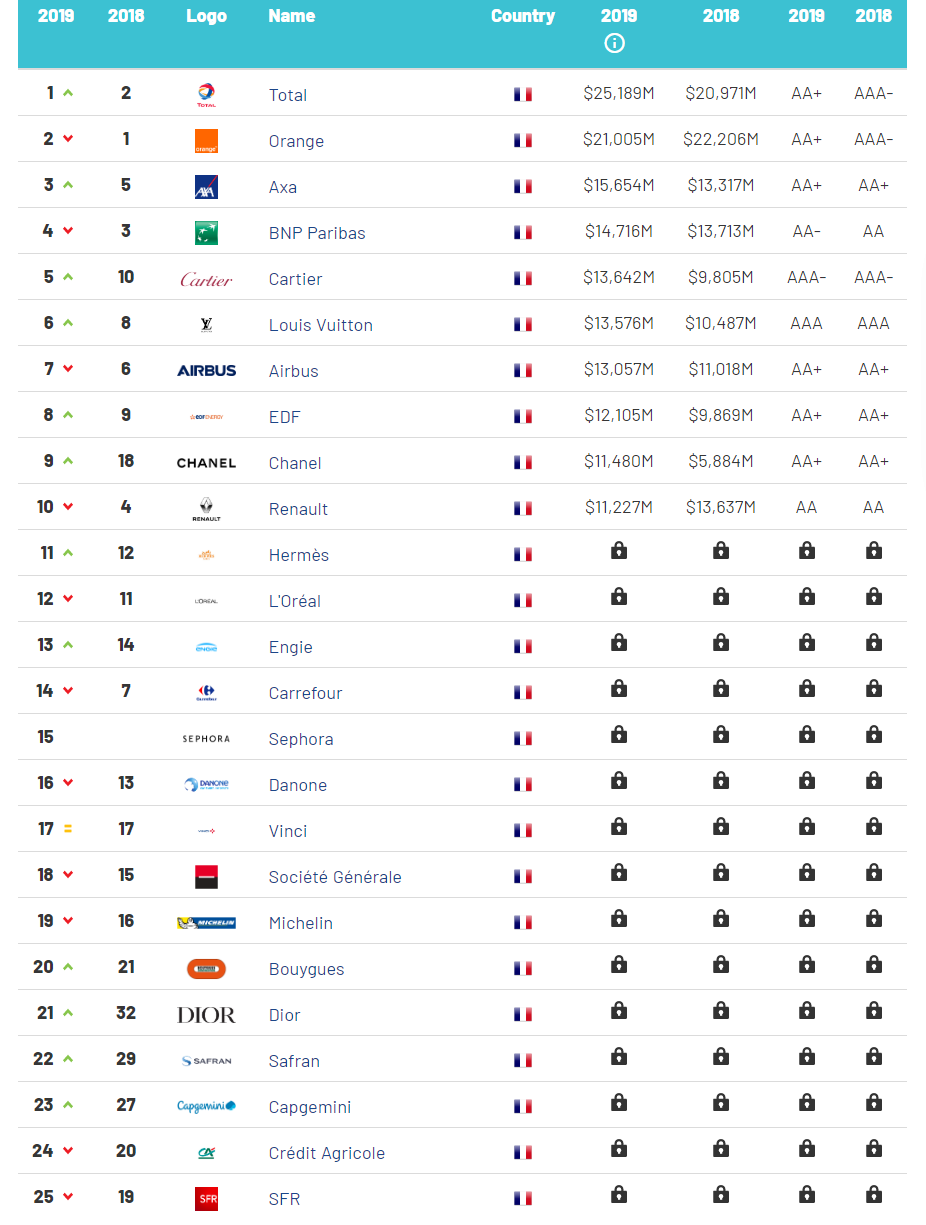The height and width of the screenshot is (1225, 926).
Task: Click the info icon under 2019 header
Action: pyautogui.click(x=615, y=43)
